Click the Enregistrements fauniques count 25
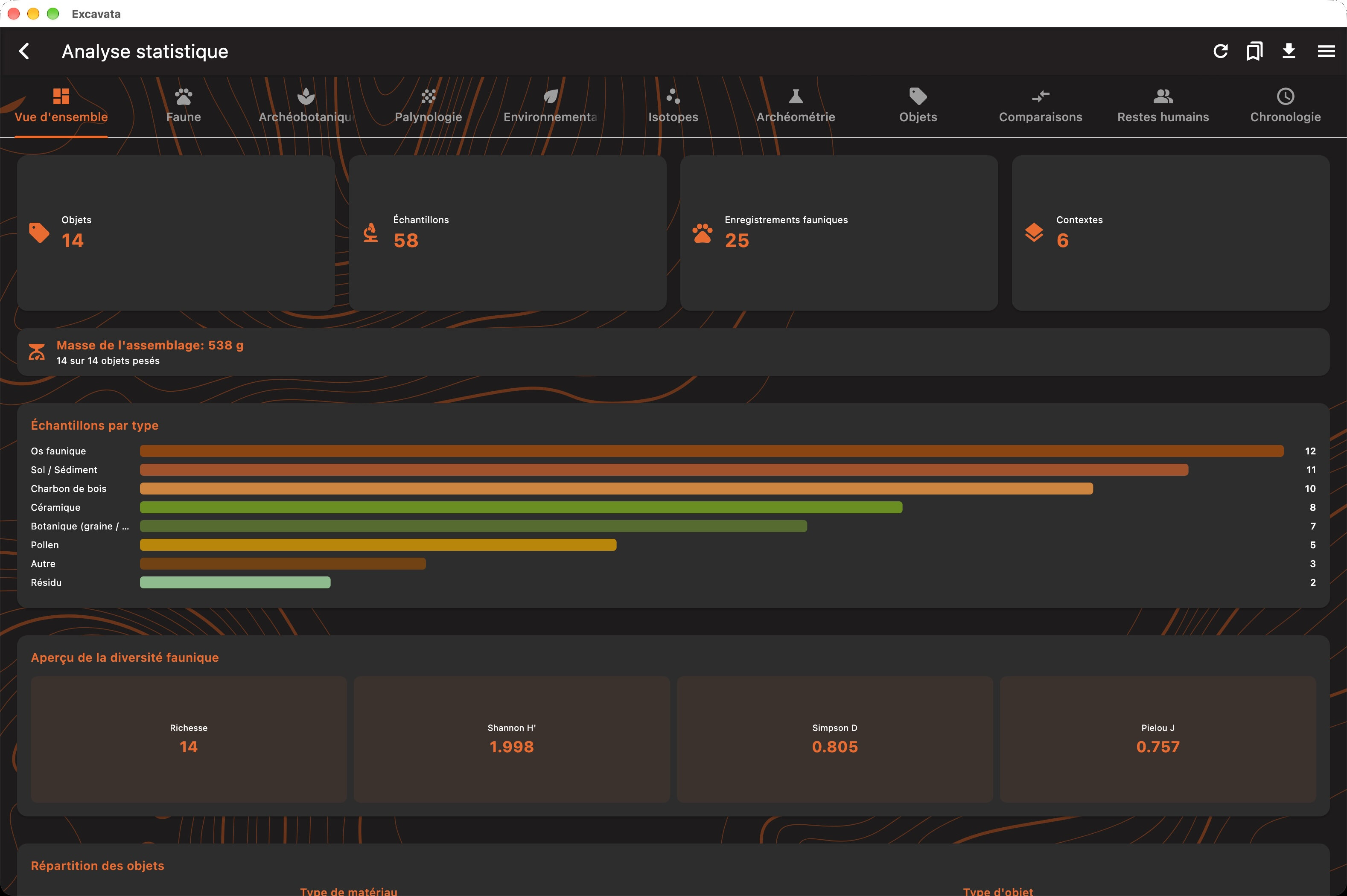This screenshot has width=1347, height=896. point(737,241)
